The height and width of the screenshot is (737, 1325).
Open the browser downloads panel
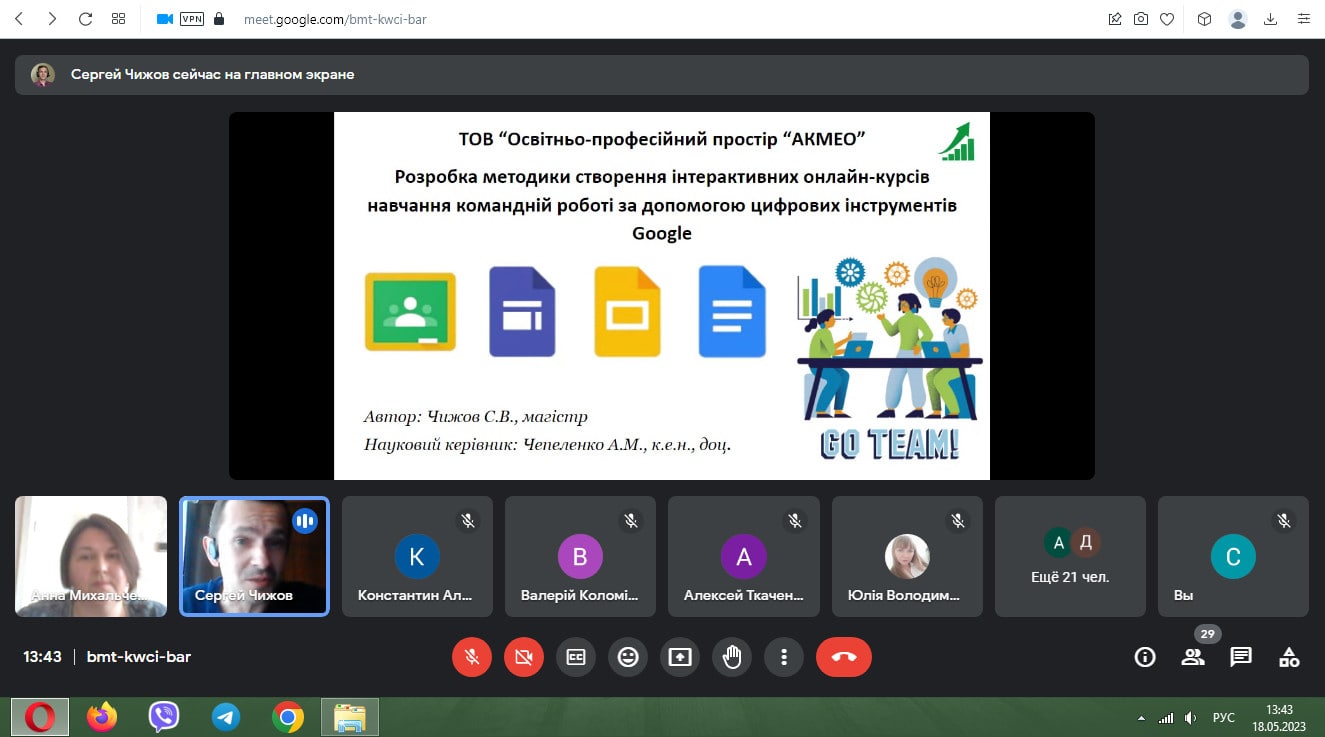(x=1271, y=19)
